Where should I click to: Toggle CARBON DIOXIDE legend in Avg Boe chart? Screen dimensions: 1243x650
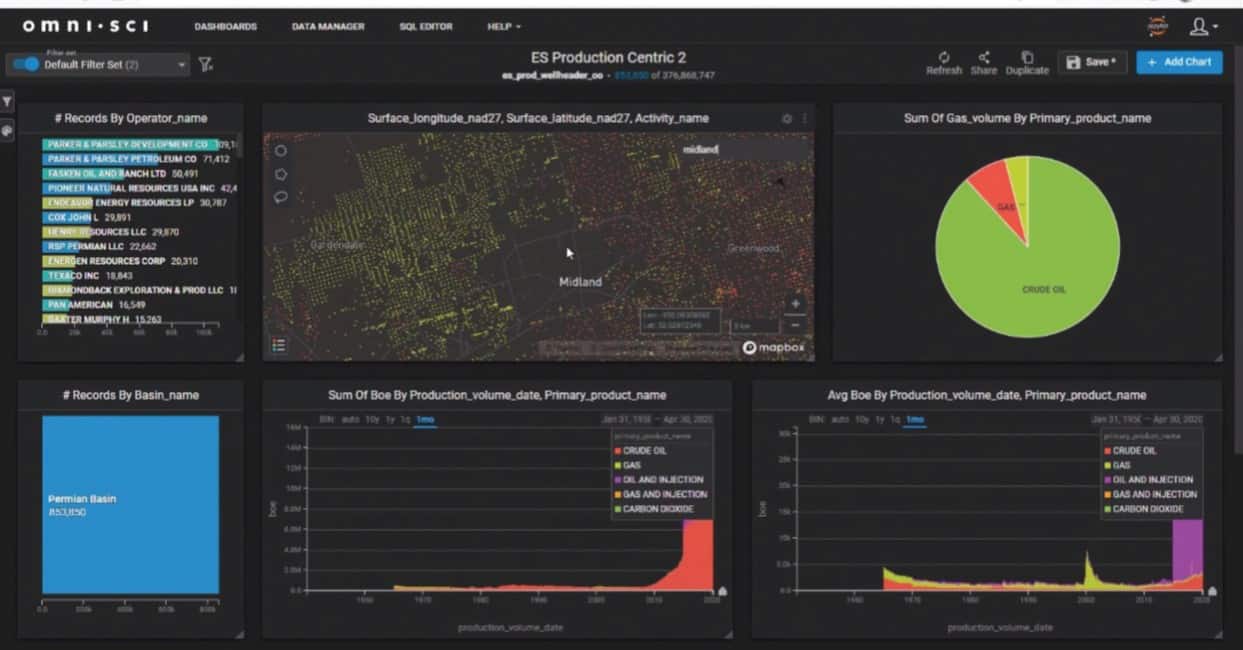coord(1144,509)
